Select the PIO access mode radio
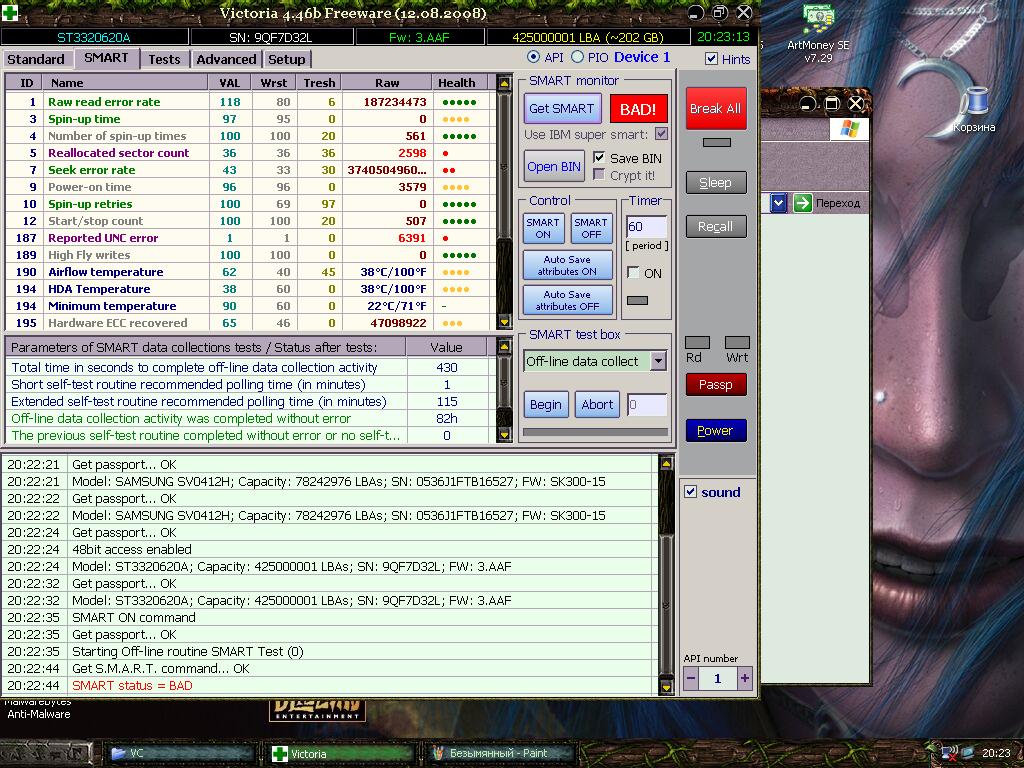1024x768 pixels. click(577, 57)
